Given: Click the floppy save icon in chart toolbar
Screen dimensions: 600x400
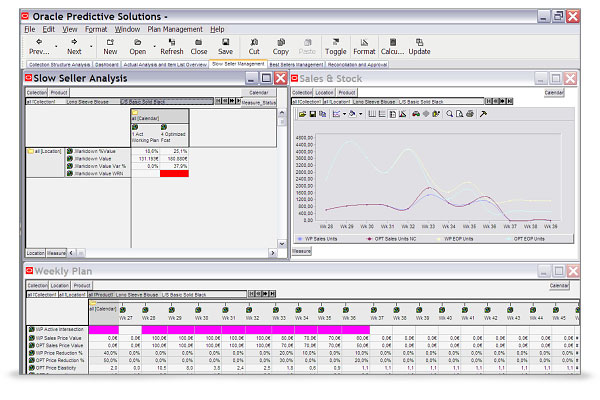Looking at the screenshot, I should click(313, 114).
